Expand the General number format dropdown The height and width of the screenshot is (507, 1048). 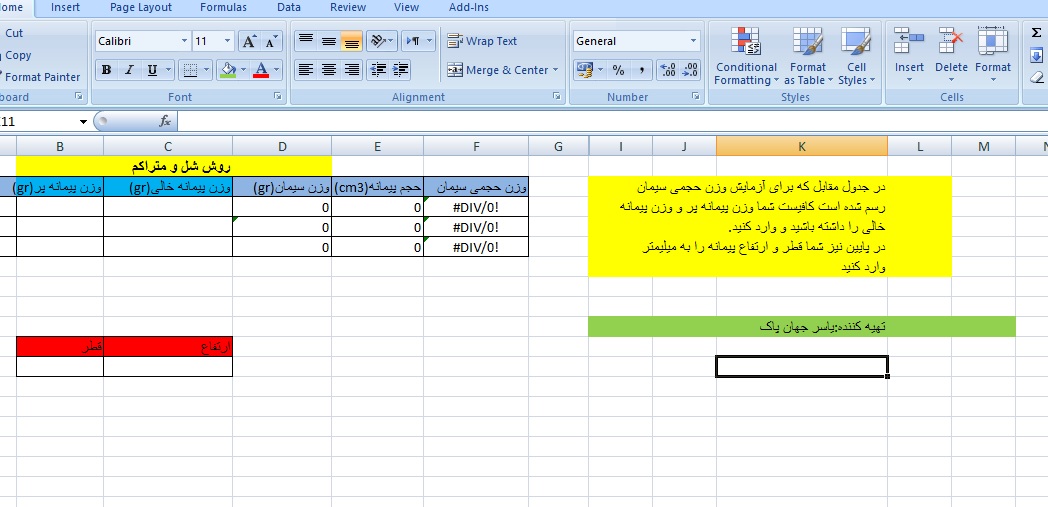tap(693, 41)
